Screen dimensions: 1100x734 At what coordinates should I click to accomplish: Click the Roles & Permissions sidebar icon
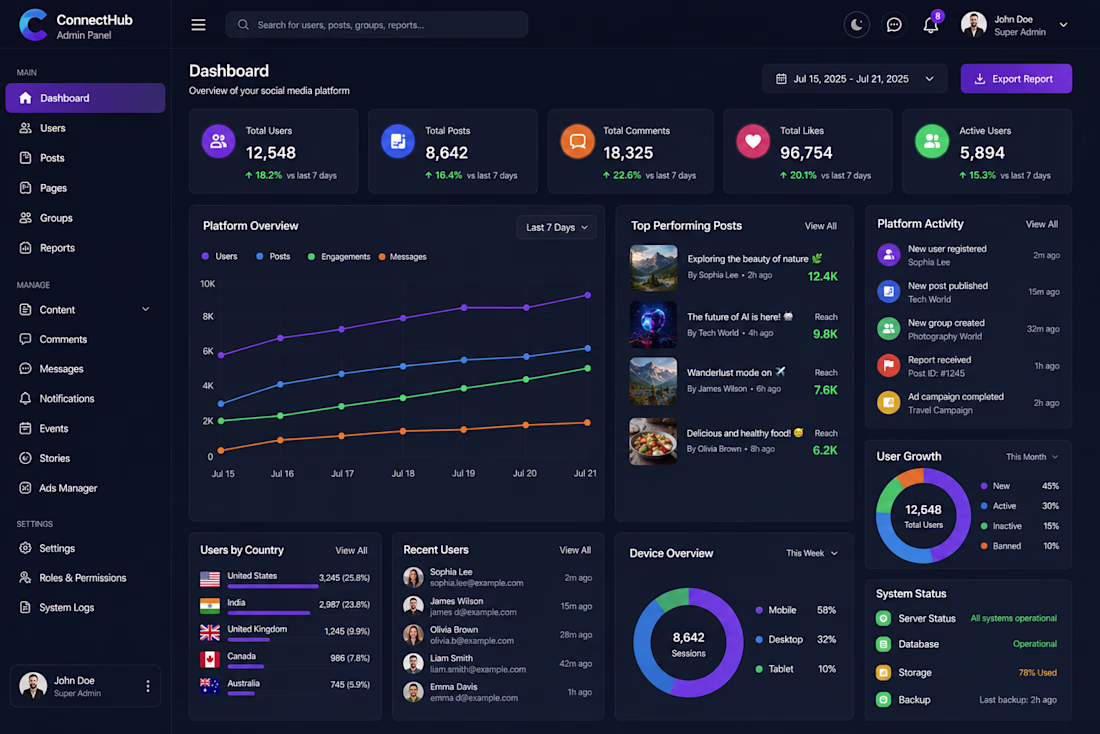click(25, 578)
